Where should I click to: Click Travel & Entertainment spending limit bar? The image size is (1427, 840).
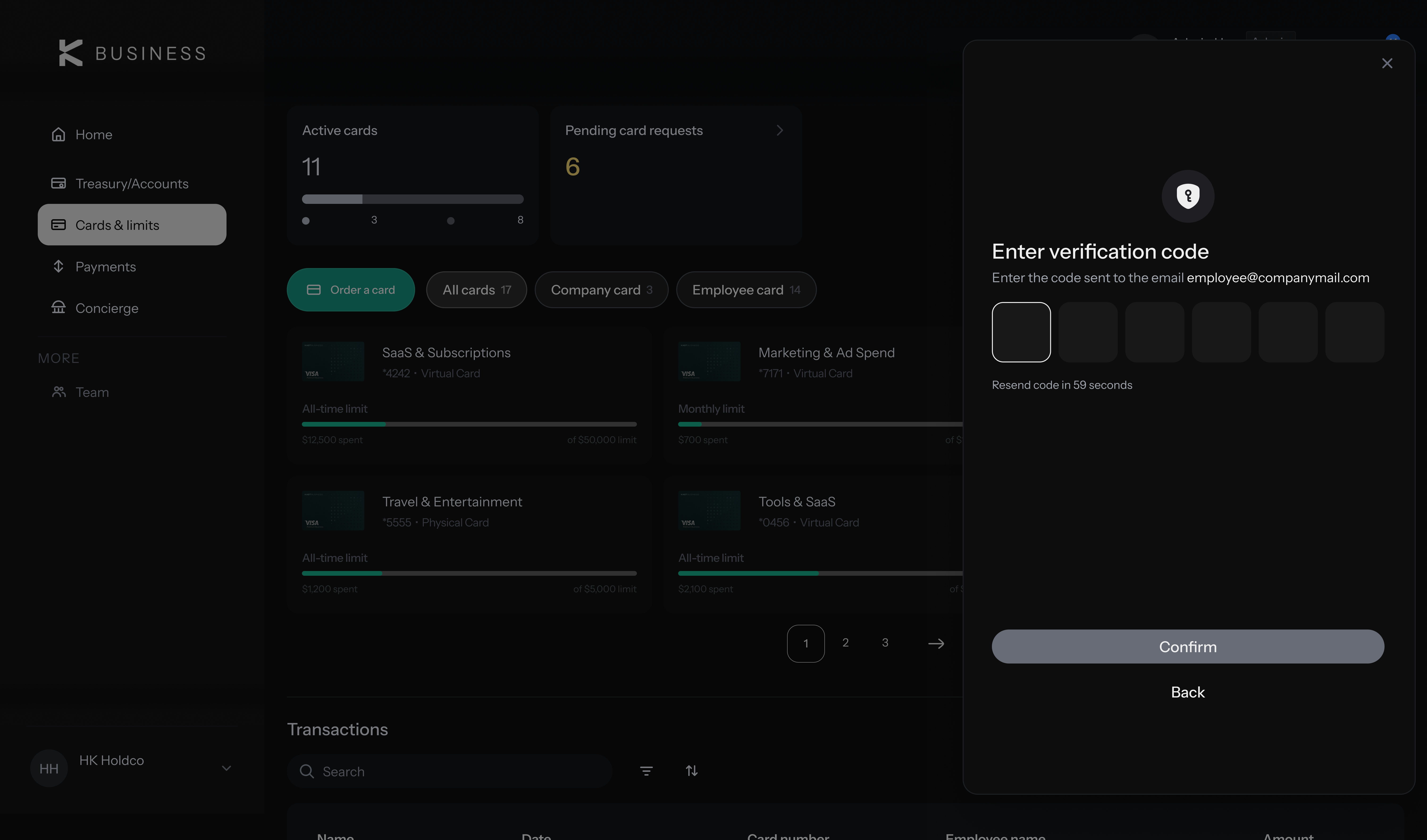(x=470, y=573)
